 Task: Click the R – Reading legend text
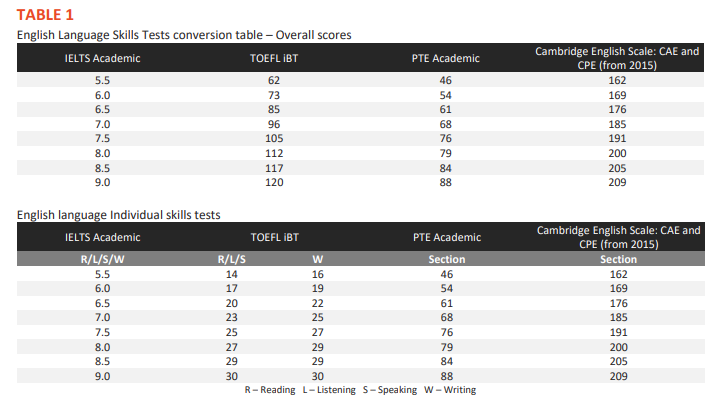click(270, 390)
